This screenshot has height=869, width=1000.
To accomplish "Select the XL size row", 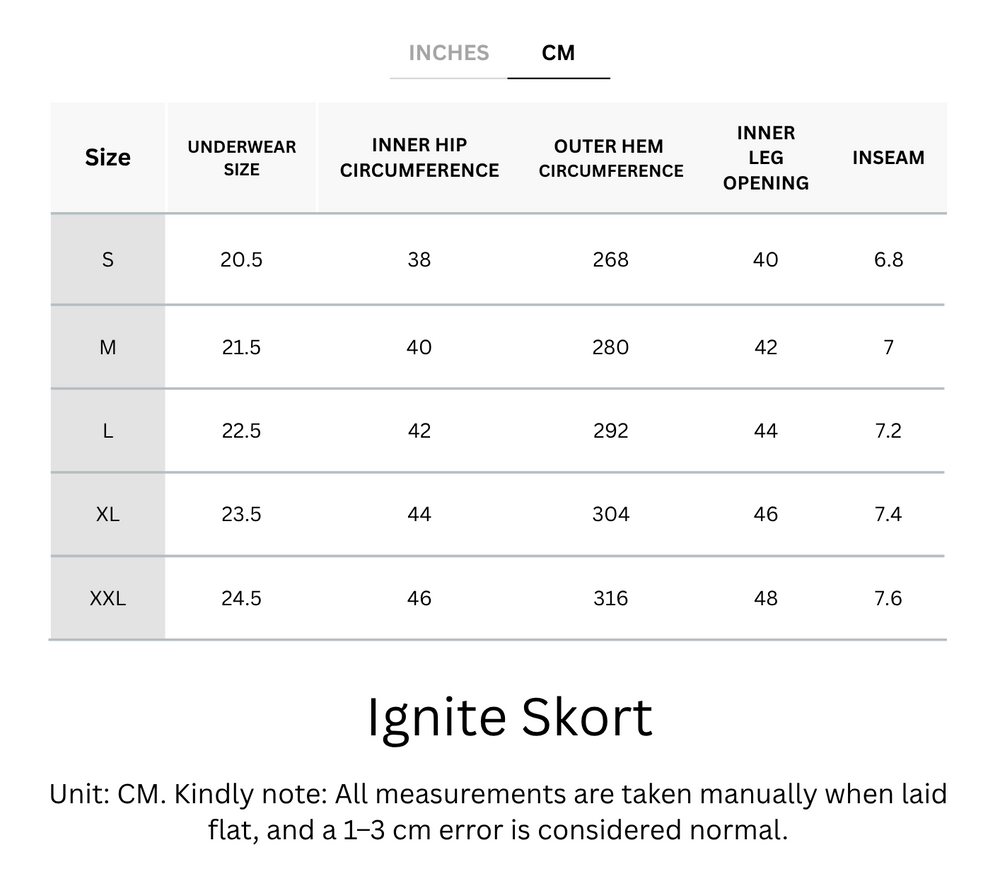I will pyautogui.click(x=106, y=514).
